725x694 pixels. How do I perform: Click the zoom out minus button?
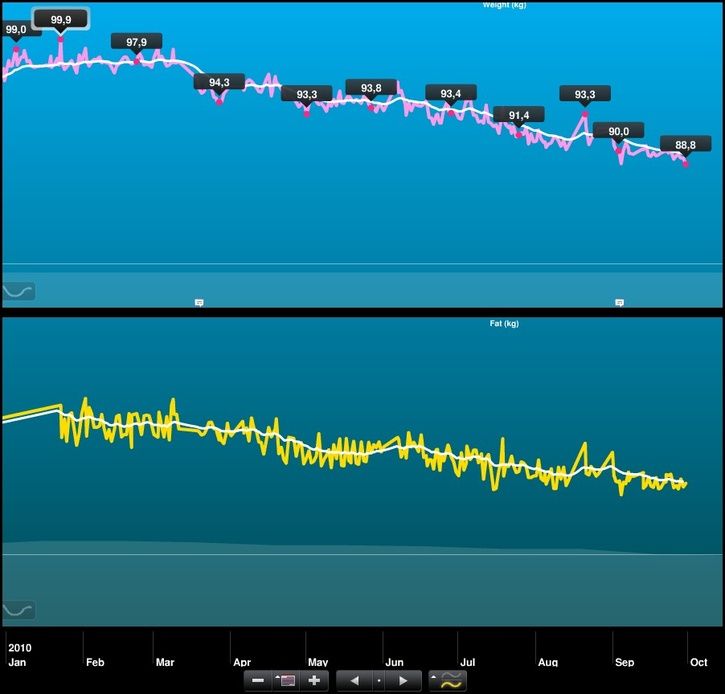(258, 681)
